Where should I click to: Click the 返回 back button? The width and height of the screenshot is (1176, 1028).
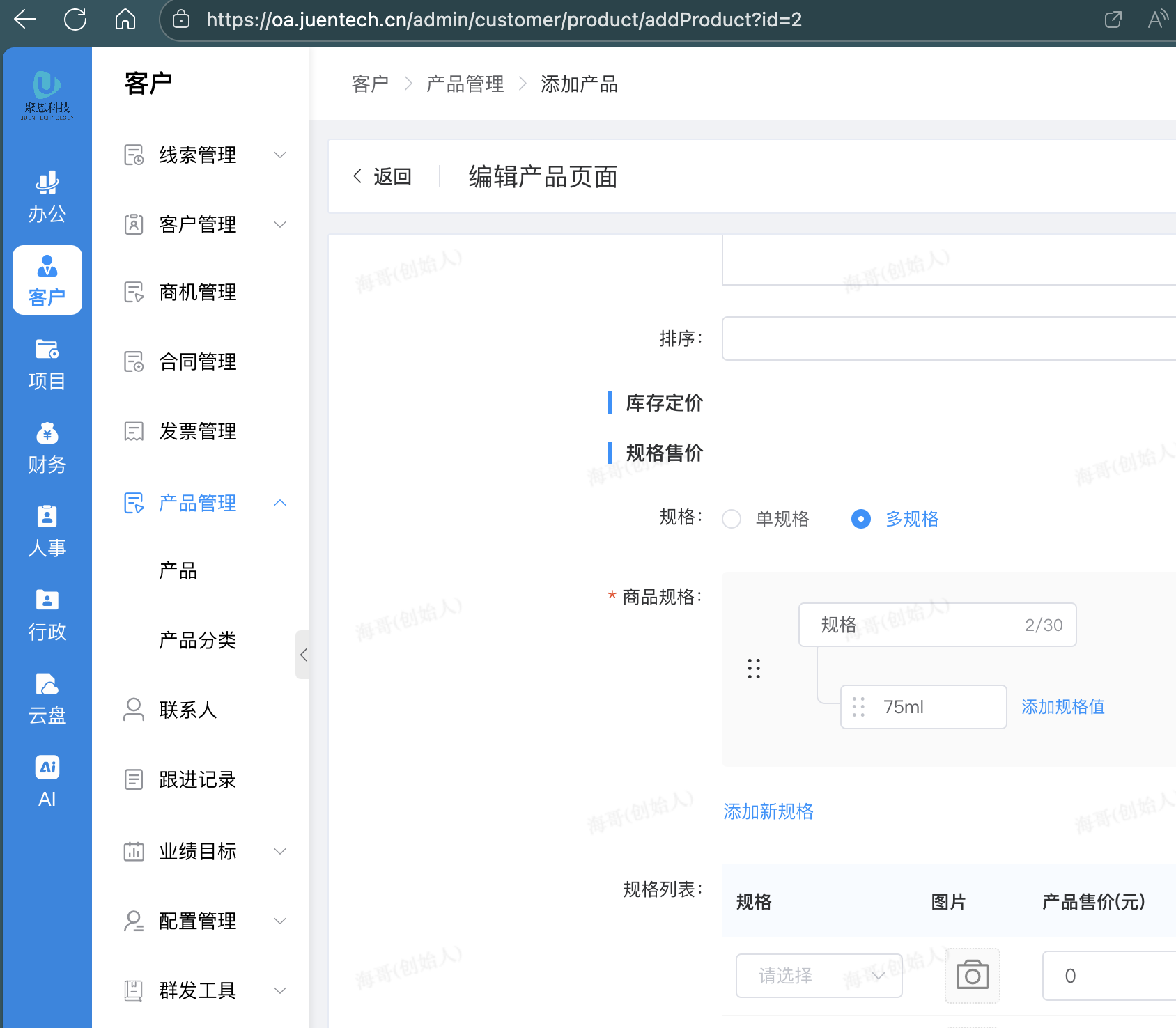tap(382, 177)
